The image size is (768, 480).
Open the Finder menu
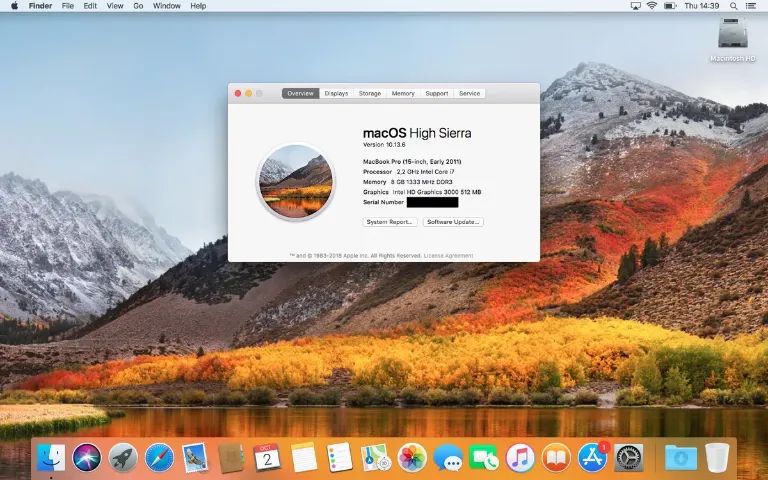pos(40,6)
